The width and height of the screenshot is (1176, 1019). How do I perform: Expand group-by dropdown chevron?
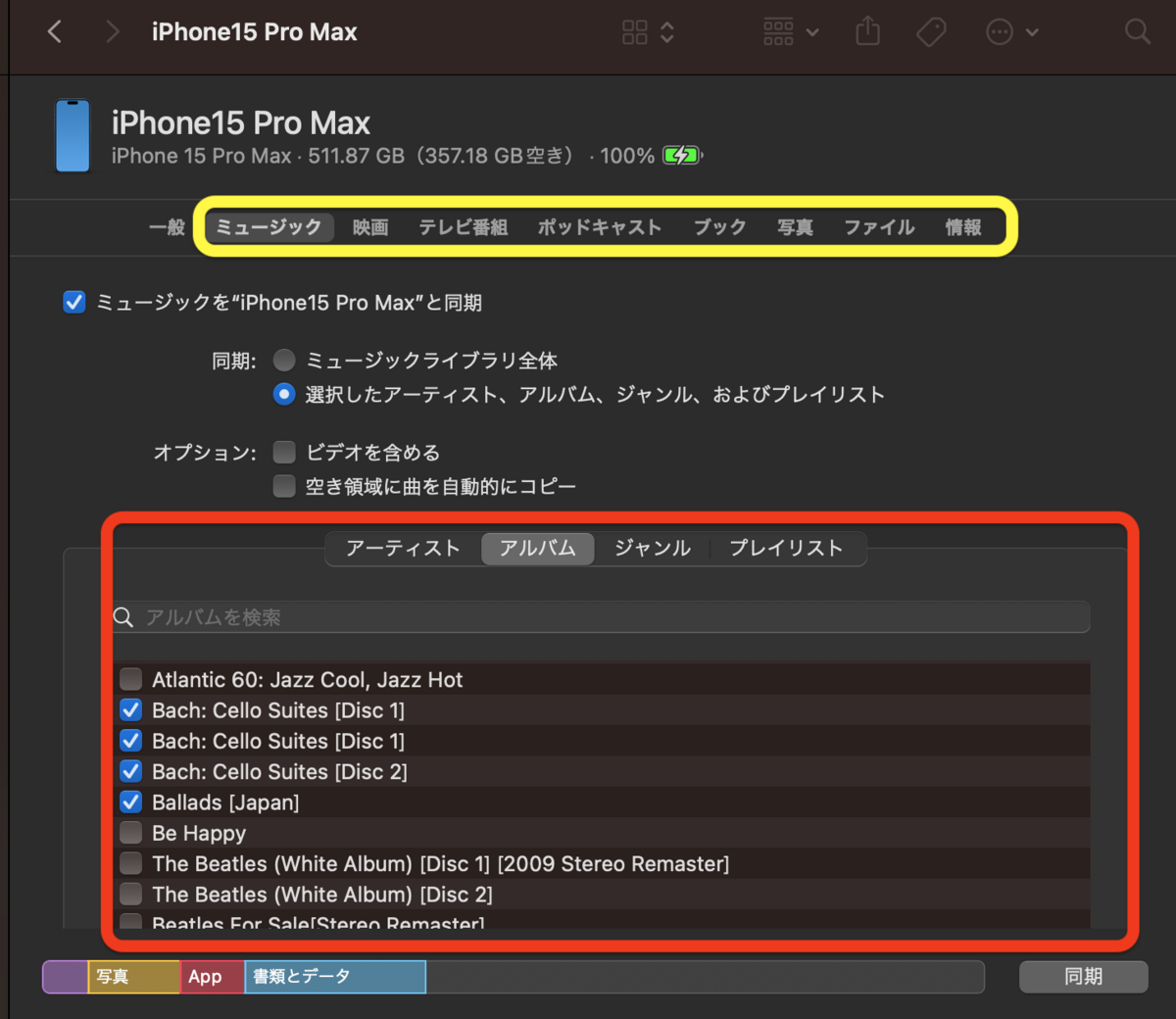point(812,32)
